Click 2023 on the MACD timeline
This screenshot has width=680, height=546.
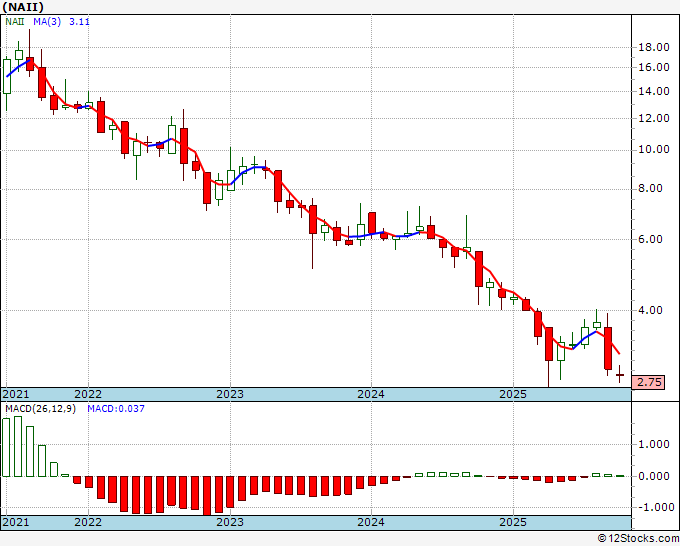click(x=230, y=522)
